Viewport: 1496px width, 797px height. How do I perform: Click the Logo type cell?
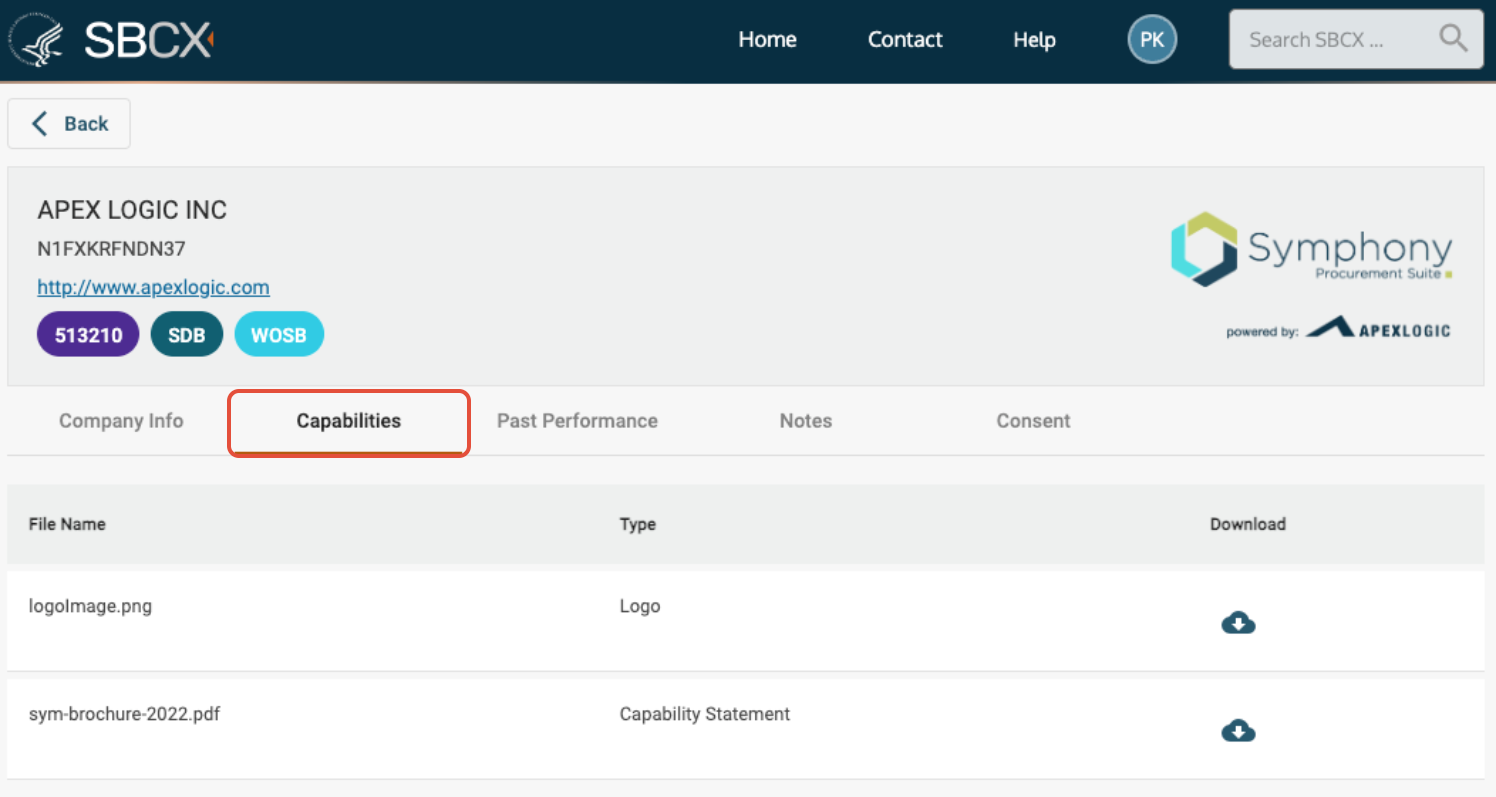tap(640, 606)
